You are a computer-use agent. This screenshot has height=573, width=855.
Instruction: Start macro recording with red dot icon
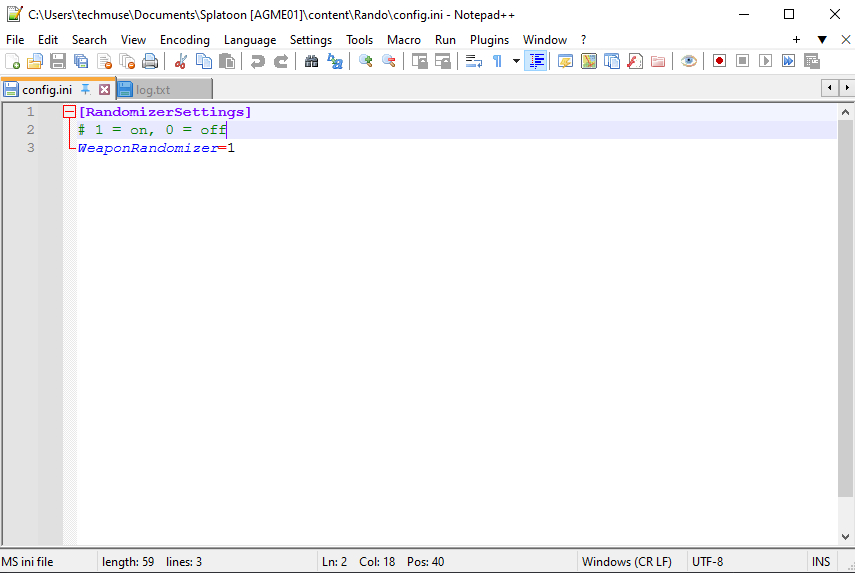pos(719,61)
